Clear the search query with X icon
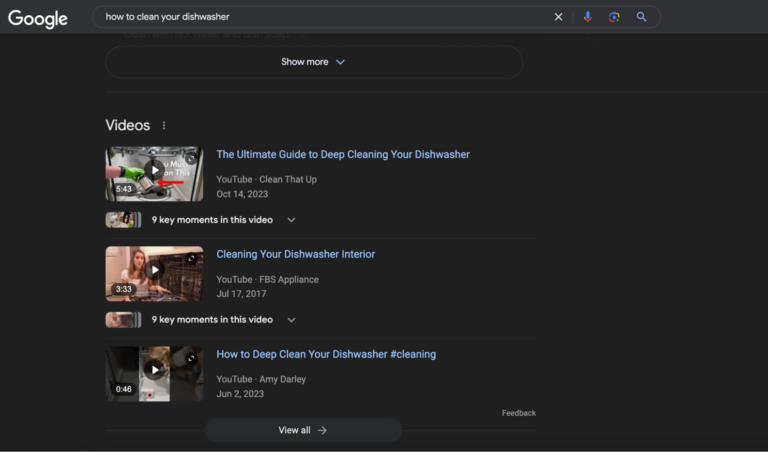Image resolution: width=768 pixels, height=452 pixels. [558, 17]
